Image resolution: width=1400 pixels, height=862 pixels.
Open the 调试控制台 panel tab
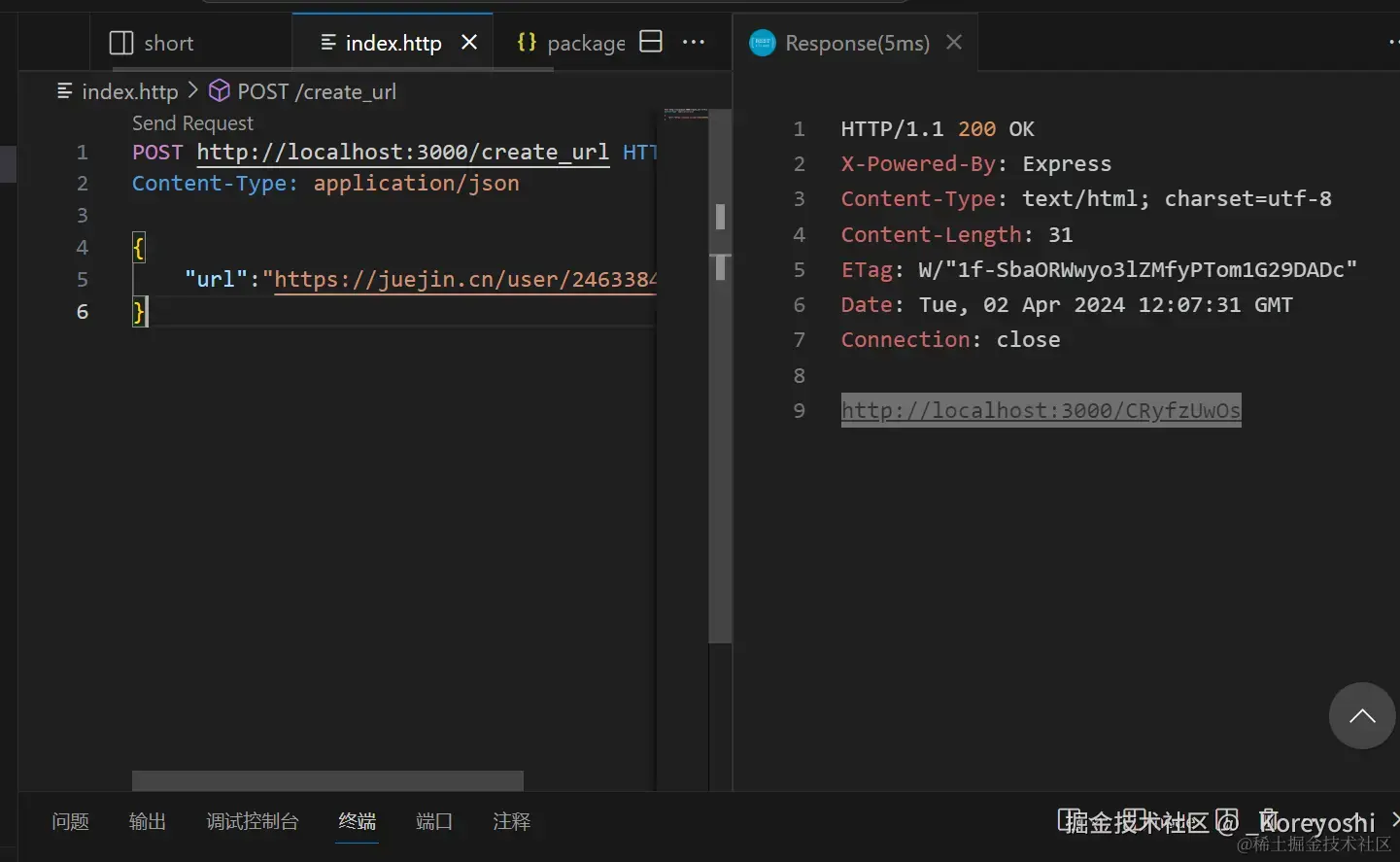253,822
